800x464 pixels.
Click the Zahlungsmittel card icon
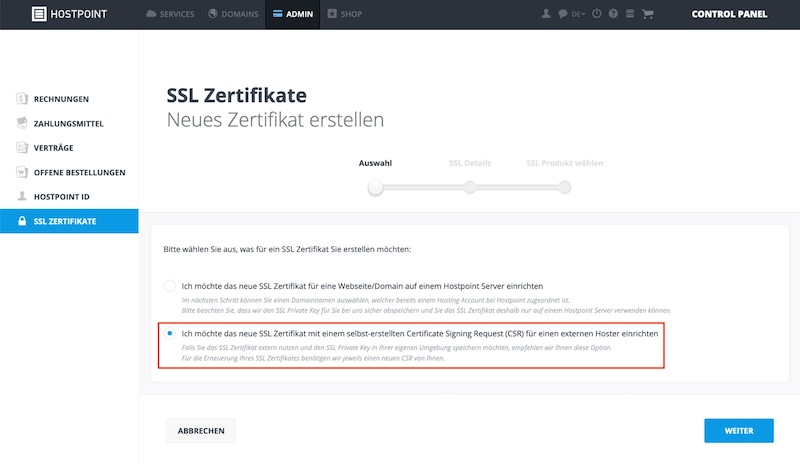coord(22,123)
